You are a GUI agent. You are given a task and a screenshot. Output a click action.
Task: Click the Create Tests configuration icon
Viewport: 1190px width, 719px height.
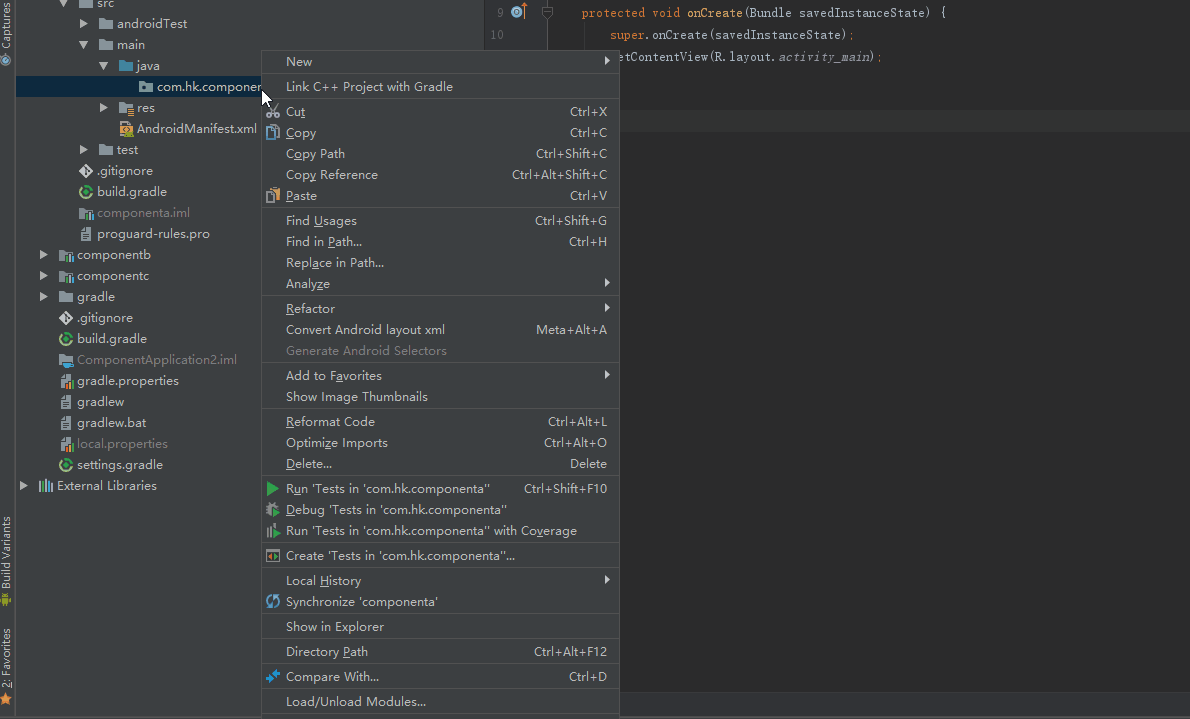click(272, 556)
